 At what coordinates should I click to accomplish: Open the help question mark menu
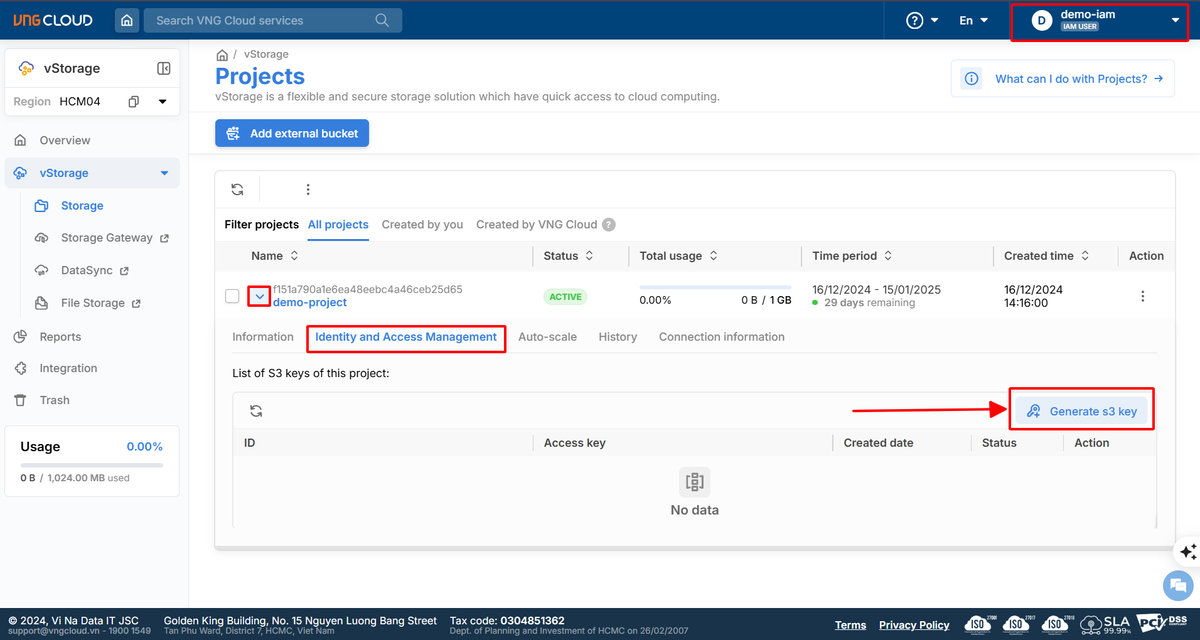[x=922, y=20]
